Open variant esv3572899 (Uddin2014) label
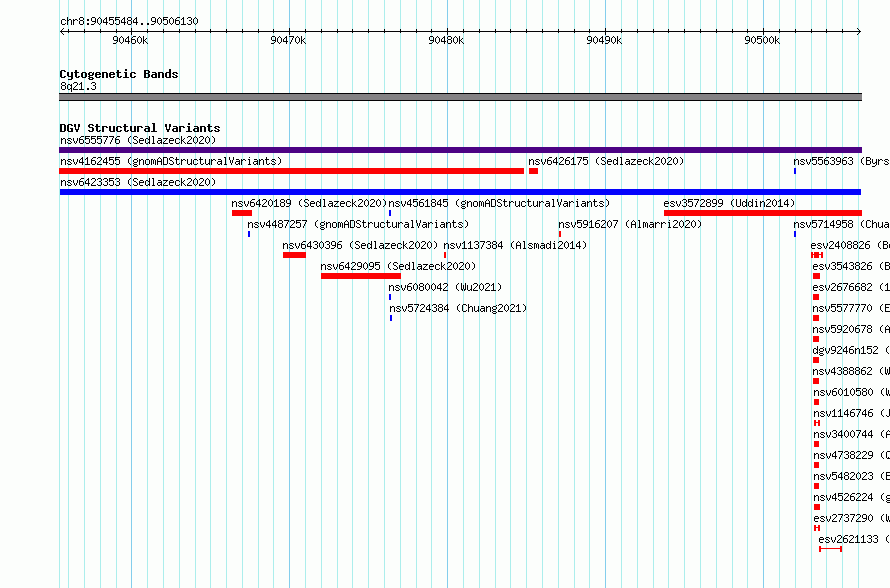Viewport: 890px width, 588px height. (x=729, y=203)
